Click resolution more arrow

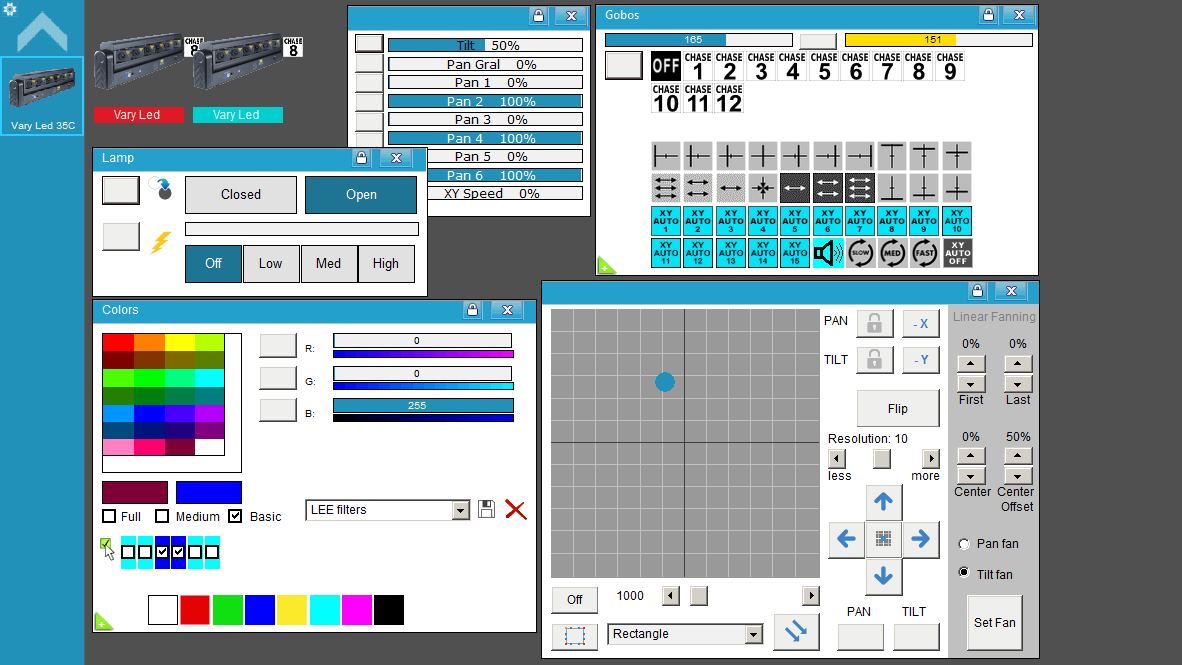click(x=931, y=458)
